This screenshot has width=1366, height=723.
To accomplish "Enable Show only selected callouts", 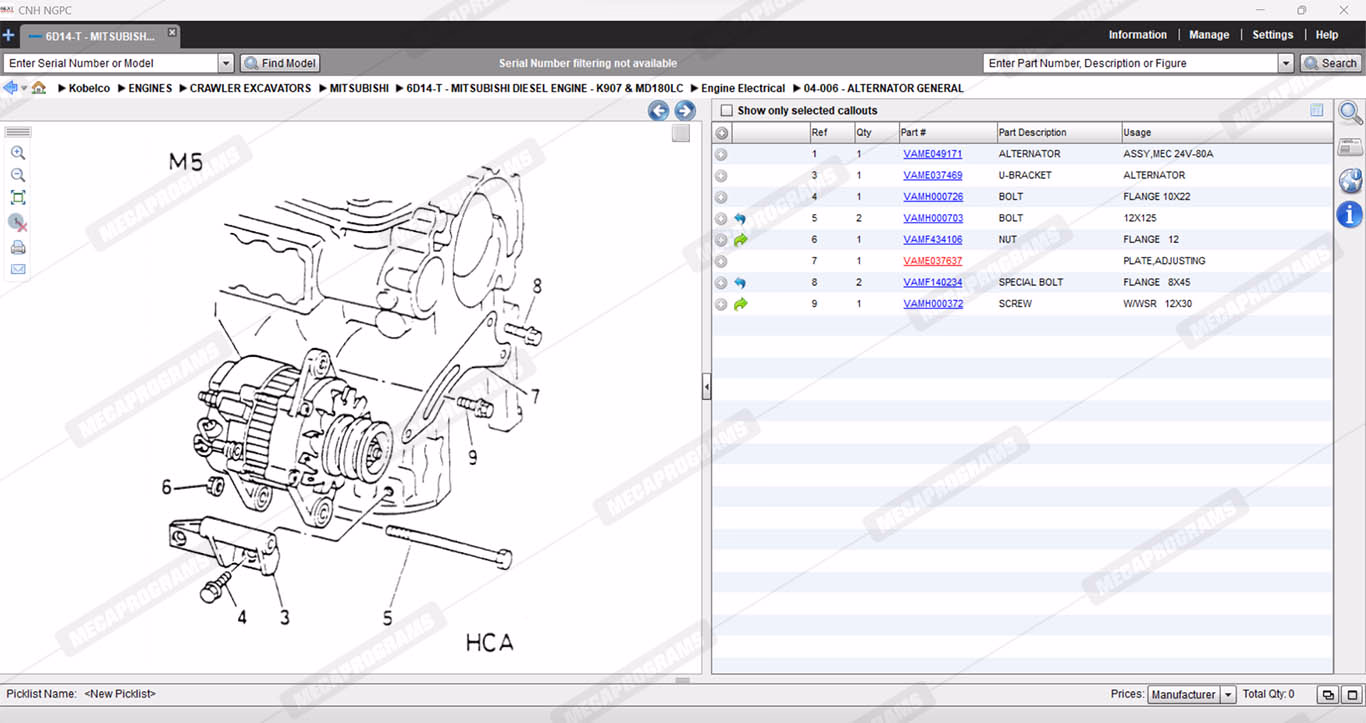I will (727, 111).
